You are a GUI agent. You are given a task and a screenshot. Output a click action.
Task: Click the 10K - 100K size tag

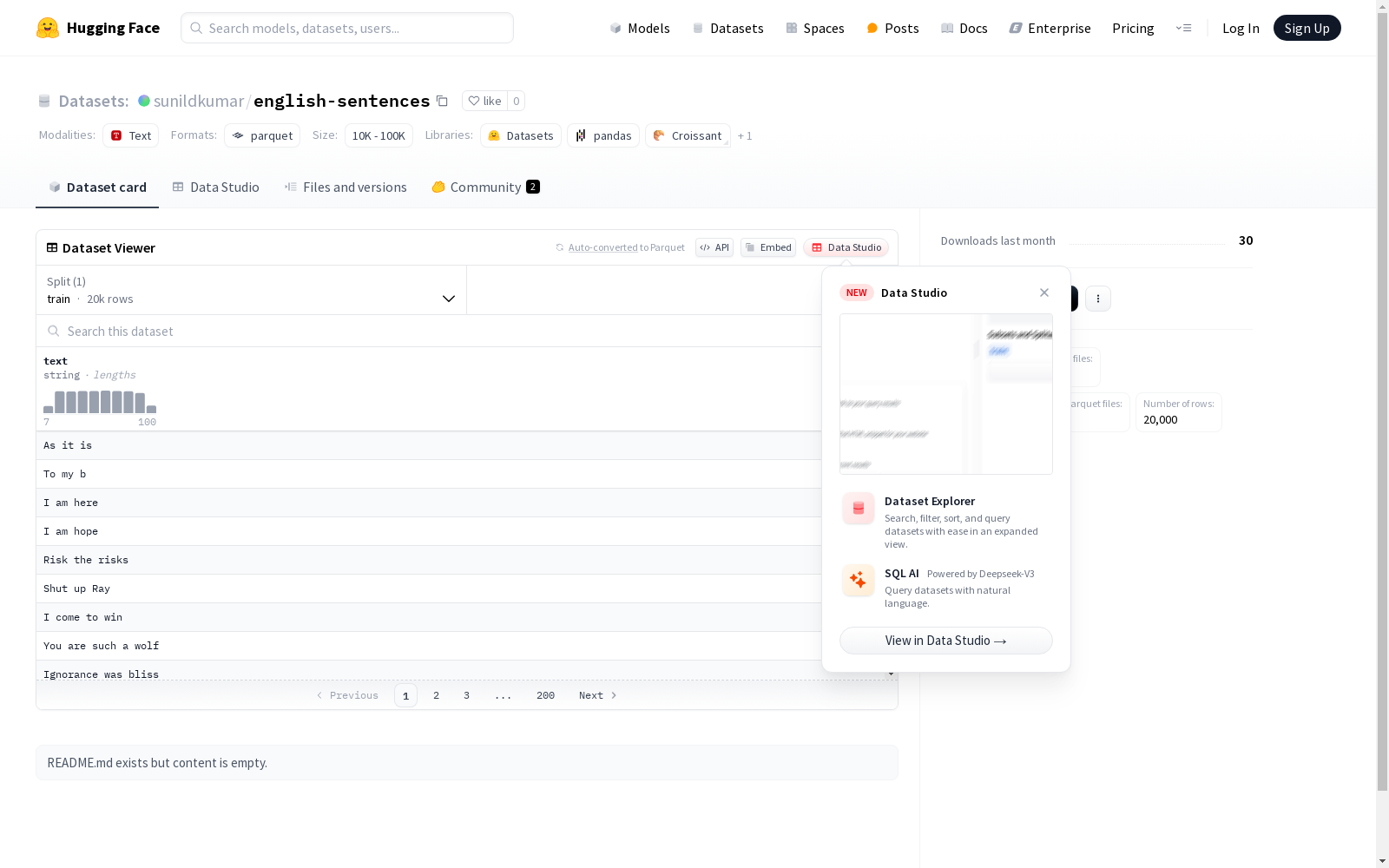click(x=379, y=135)
